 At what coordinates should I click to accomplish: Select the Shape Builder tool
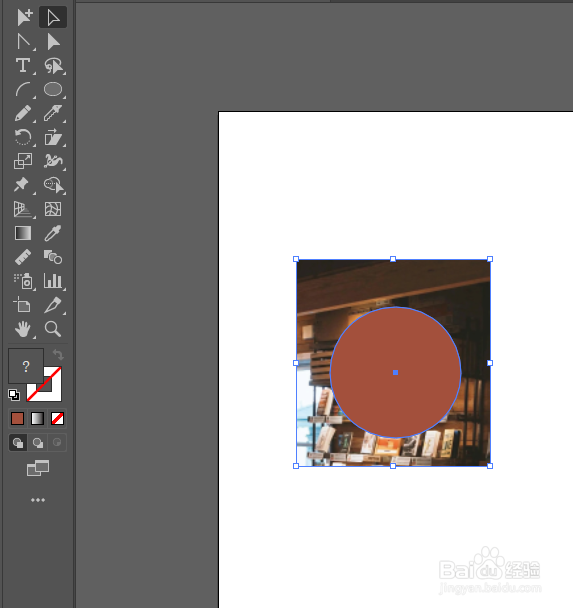point(54,185)
